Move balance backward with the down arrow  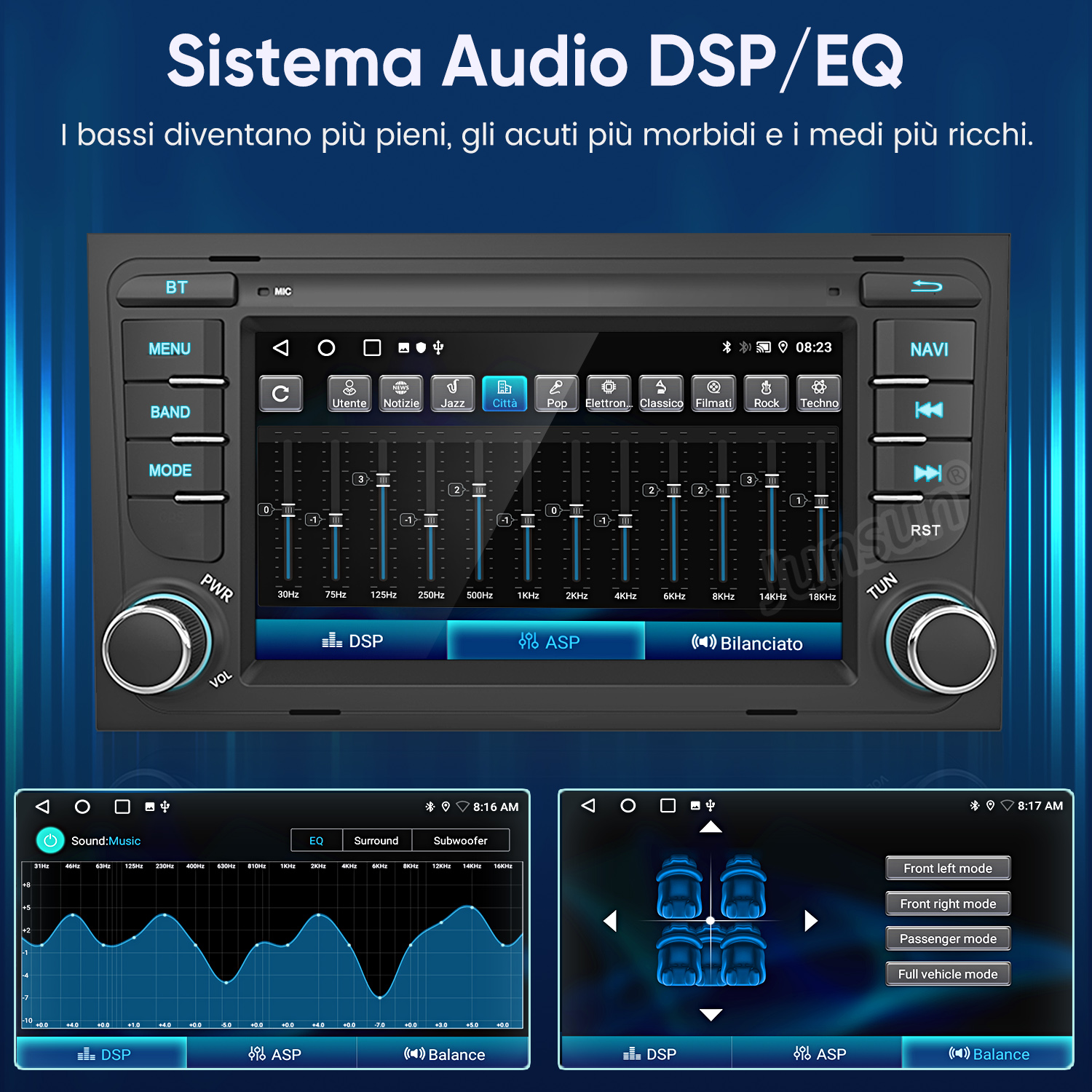click(x=711, y=1015)
